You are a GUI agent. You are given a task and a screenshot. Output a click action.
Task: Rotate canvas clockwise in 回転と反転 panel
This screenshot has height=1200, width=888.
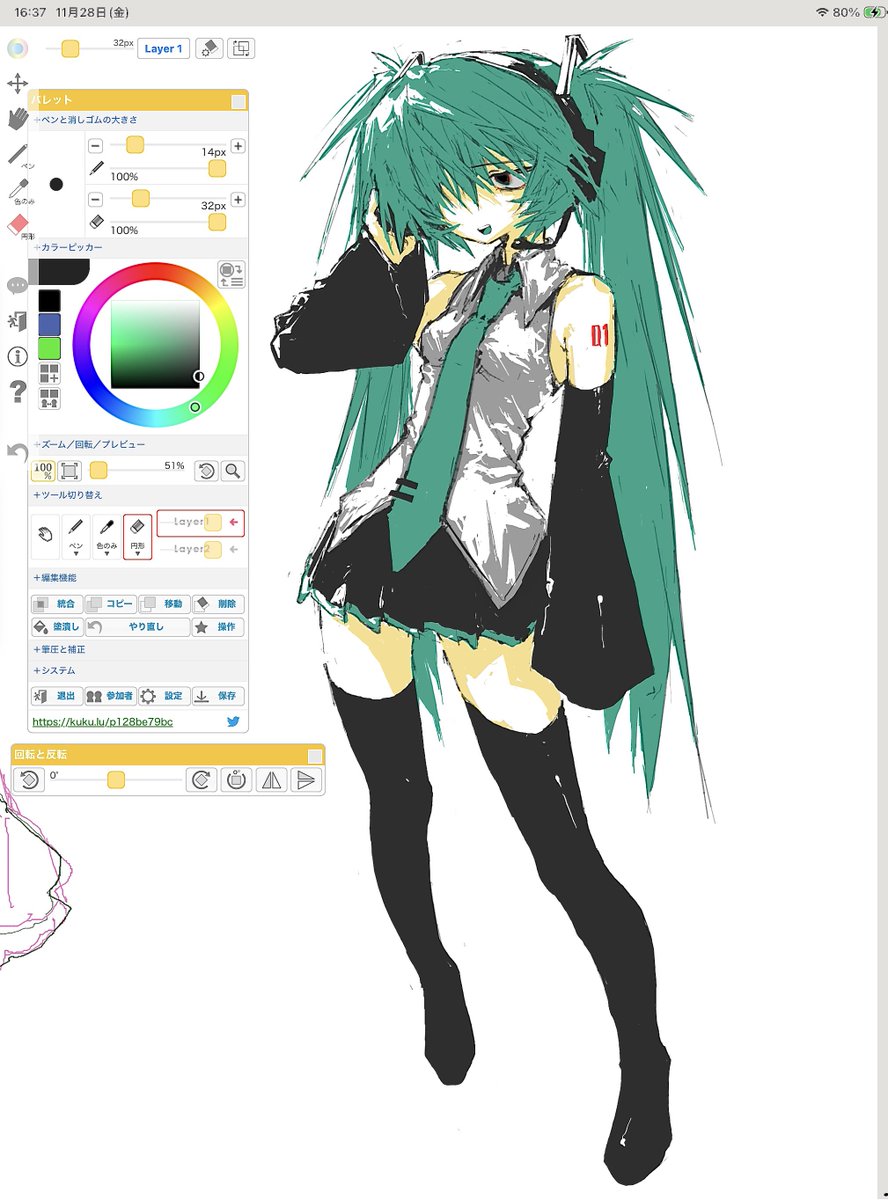point(201,780)
